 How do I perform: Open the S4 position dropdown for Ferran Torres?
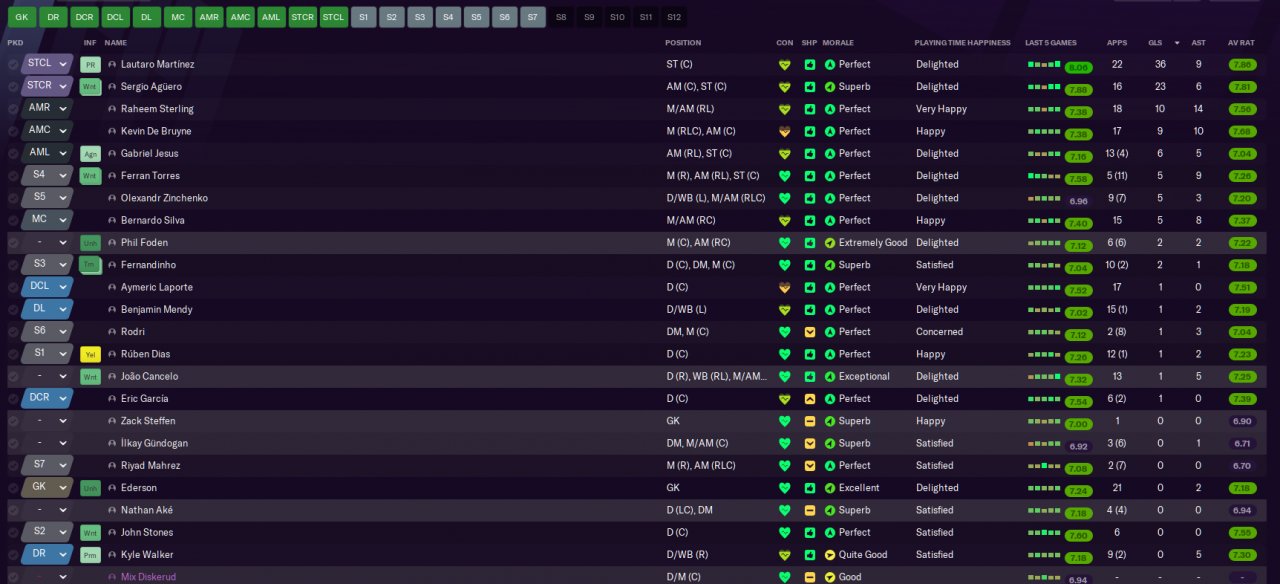point(47,175)
